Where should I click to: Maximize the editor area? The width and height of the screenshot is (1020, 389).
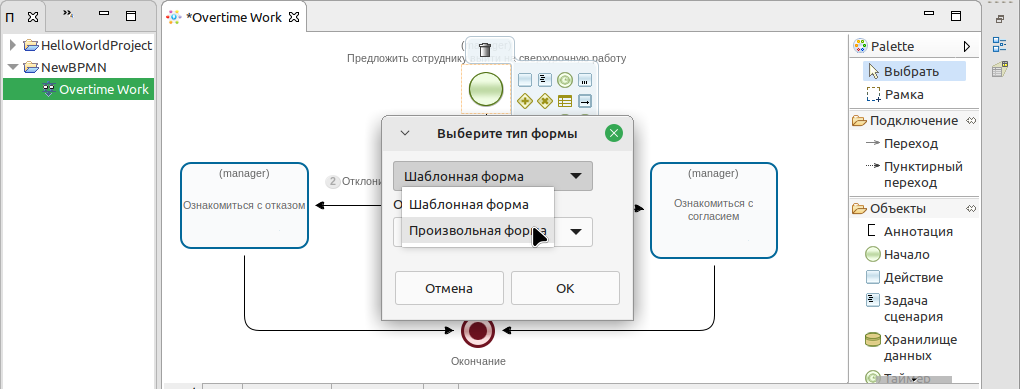point(956,16)
